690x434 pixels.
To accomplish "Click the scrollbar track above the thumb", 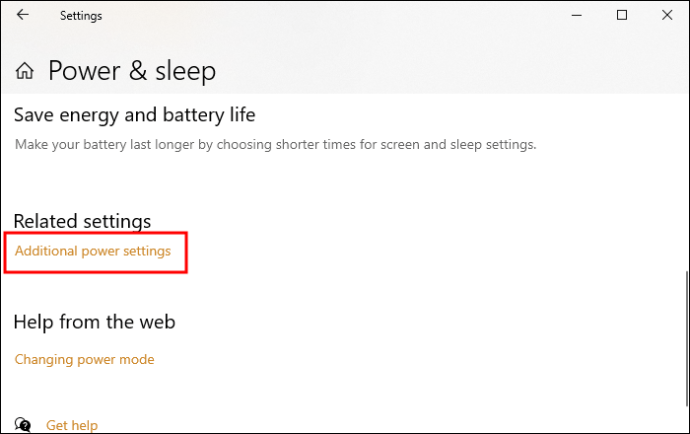I will click(x=687, y=183).
